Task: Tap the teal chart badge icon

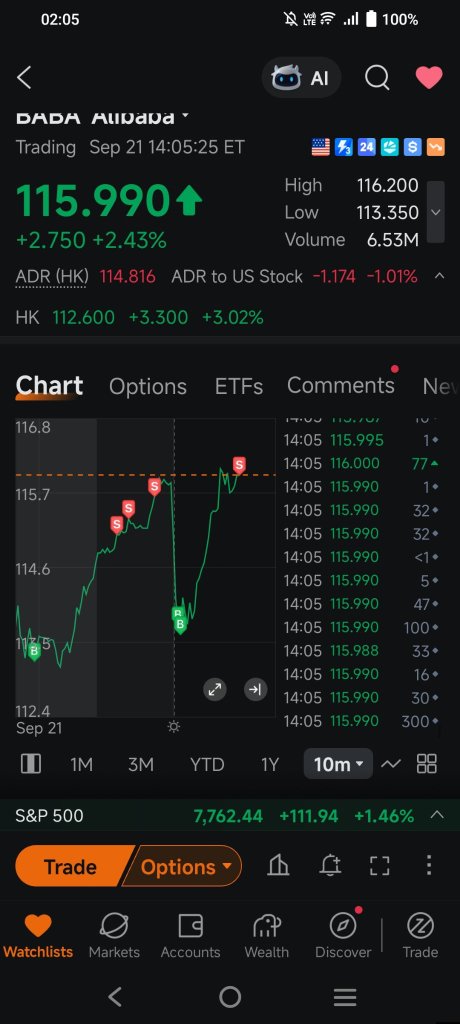Action: (389, 147)
